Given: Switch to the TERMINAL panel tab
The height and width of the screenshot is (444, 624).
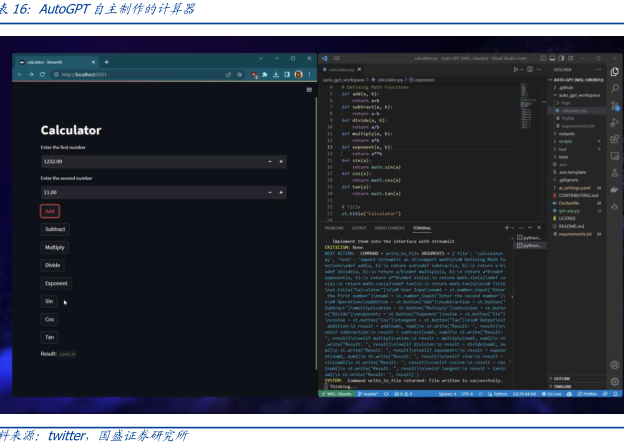Looking at the screenshot, I should tap(422, 228).
